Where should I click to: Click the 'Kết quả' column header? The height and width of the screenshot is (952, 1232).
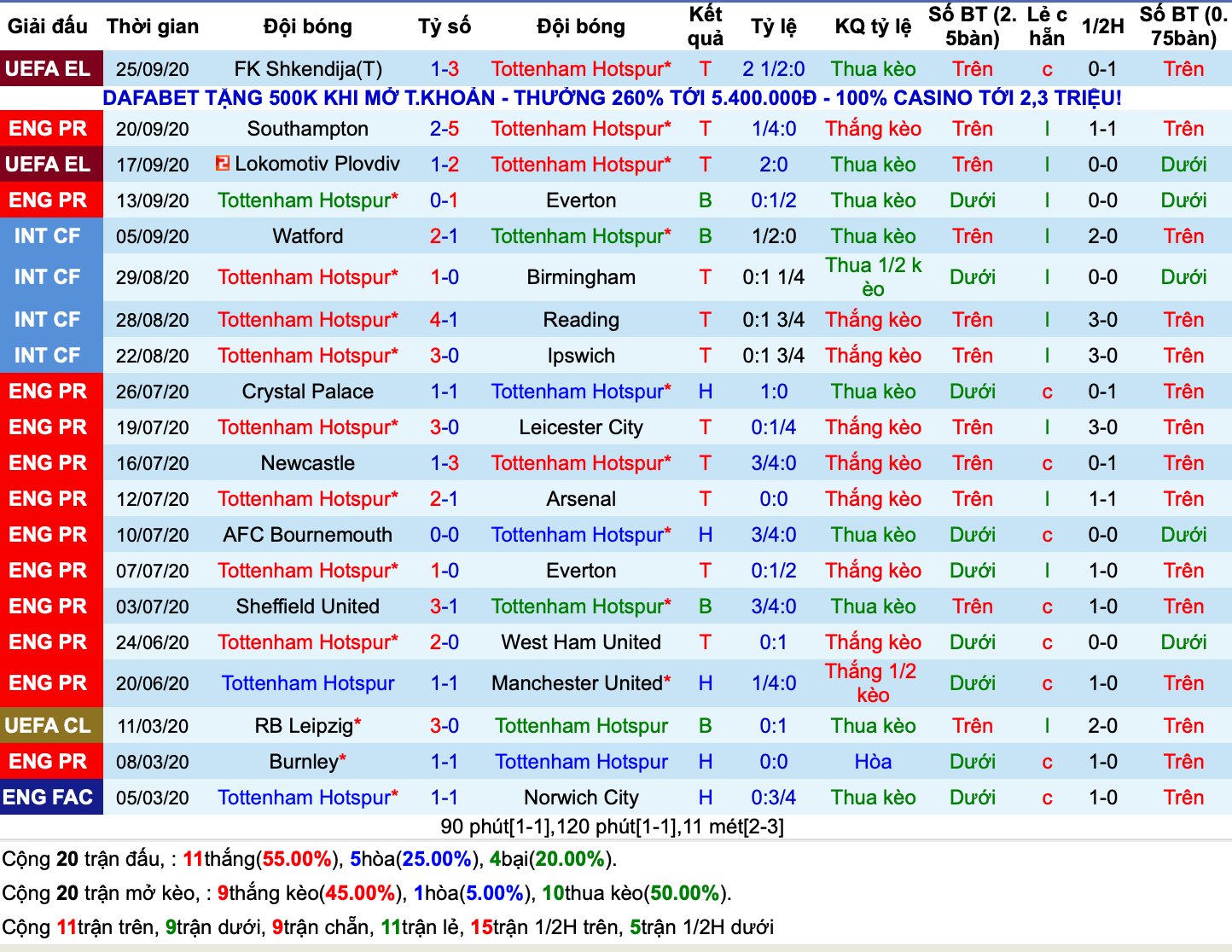[x=706, y=26]
